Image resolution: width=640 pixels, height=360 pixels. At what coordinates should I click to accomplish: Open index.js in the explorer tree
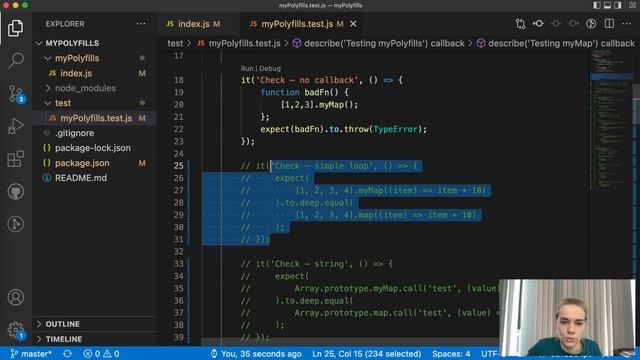coord(94,73)
